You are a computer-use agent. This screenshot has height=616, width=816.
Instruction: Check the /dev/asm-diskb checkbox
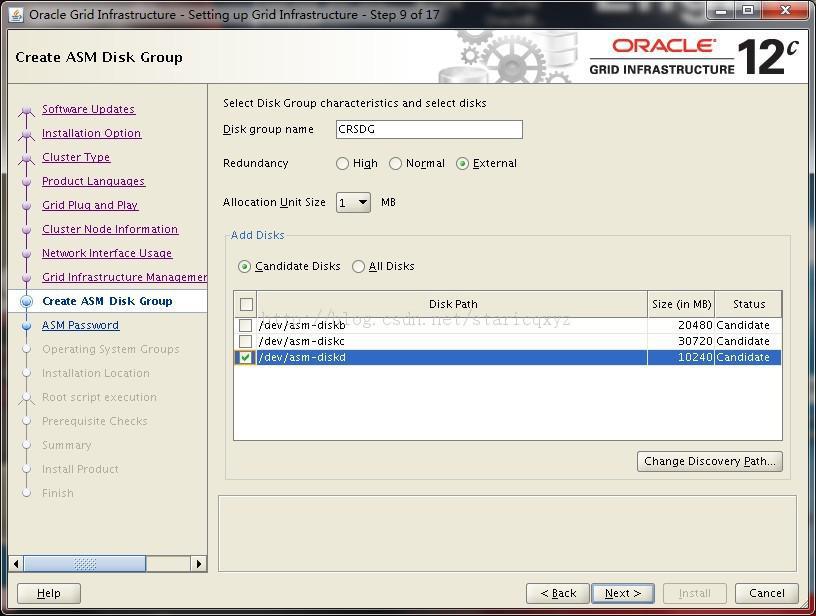click(x=245, y=325)
